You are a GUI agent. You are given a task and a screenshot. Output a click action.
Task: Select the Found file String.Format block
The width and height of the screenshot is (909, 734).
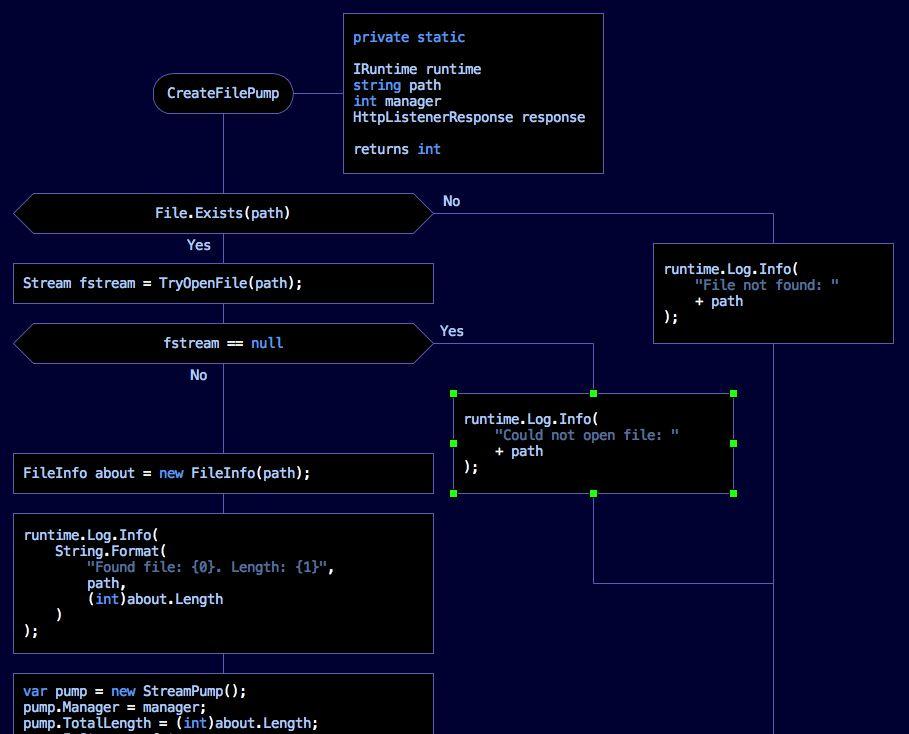click(x=223, y=583)
